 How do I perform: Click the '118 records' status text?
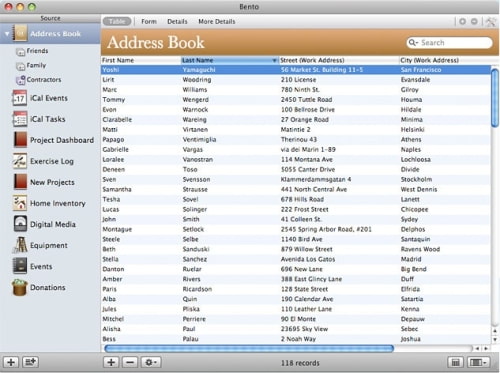tap(300, 363)
